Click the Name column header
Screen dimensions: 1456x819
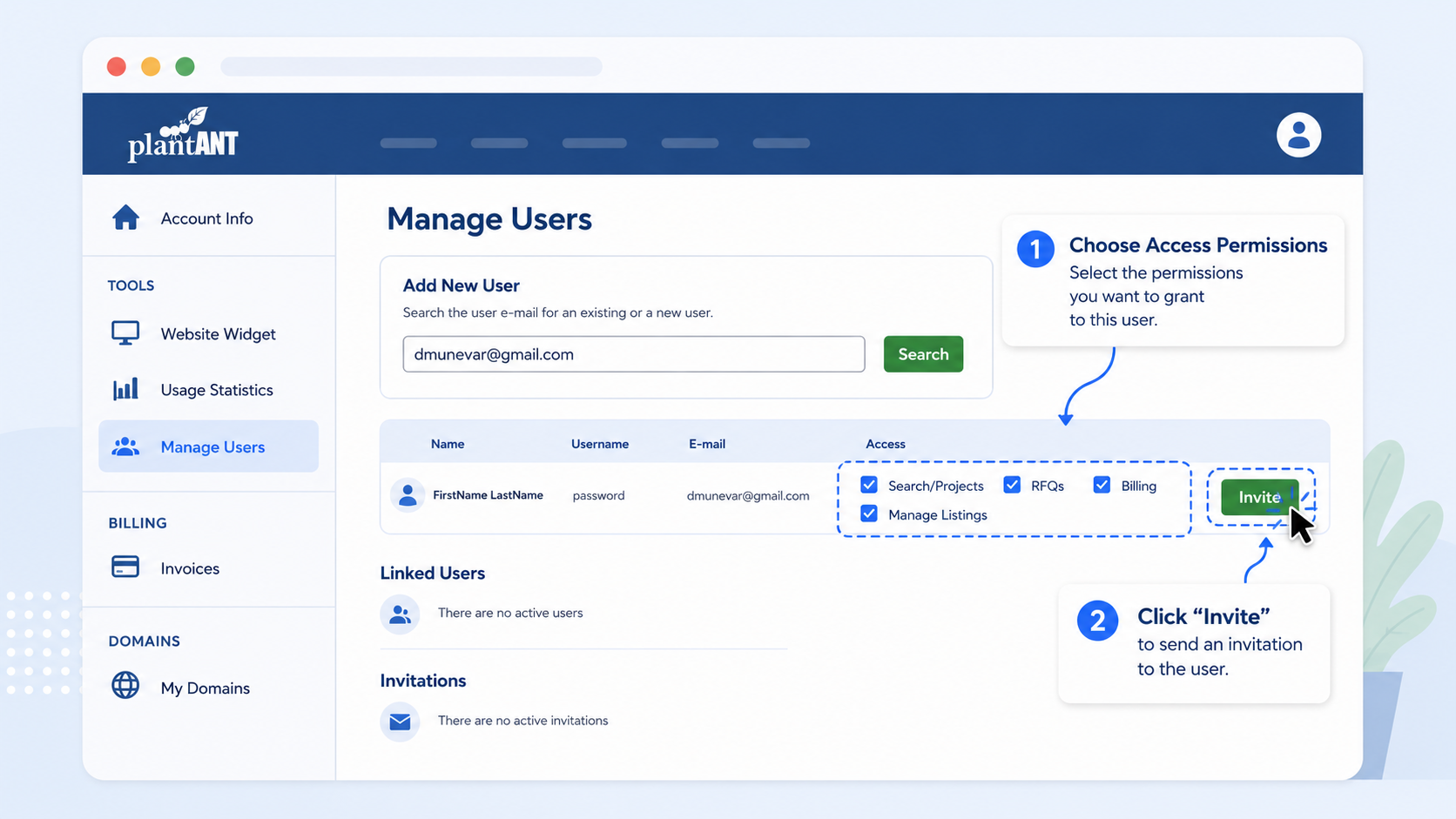pyautogui.click(x=448, y=444)
